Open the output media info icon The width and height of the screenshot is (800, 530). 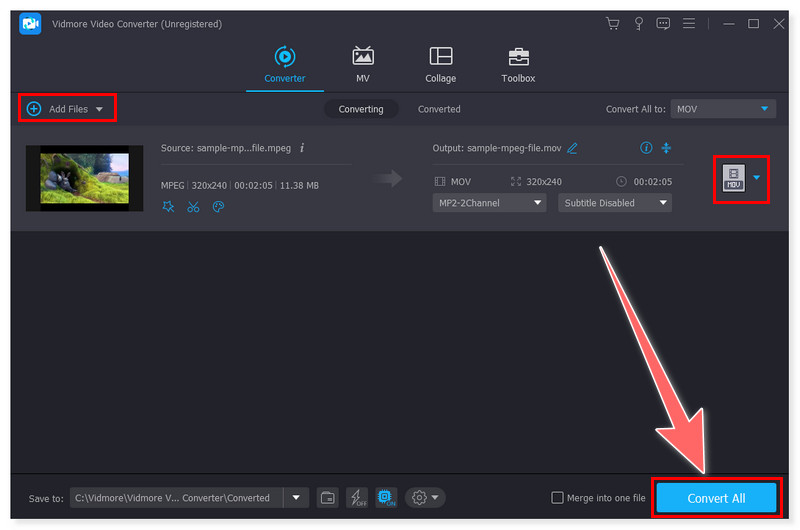click(646, 148)
